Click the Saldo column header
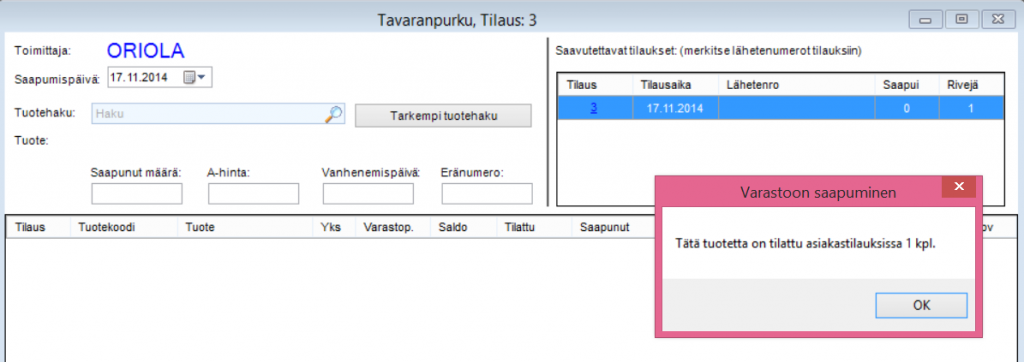 pos(463,227)
